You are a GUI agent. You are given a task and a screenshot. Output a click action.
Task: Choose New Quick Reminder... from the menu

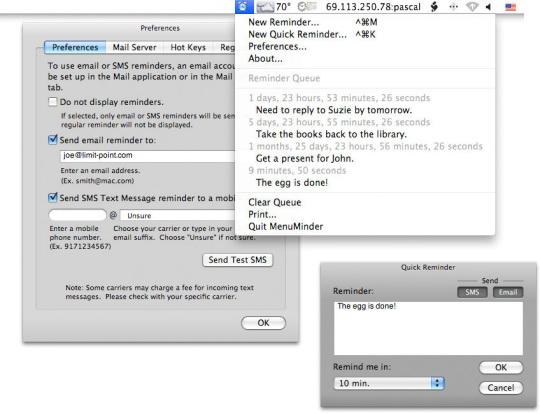click(x=297, y=34)
